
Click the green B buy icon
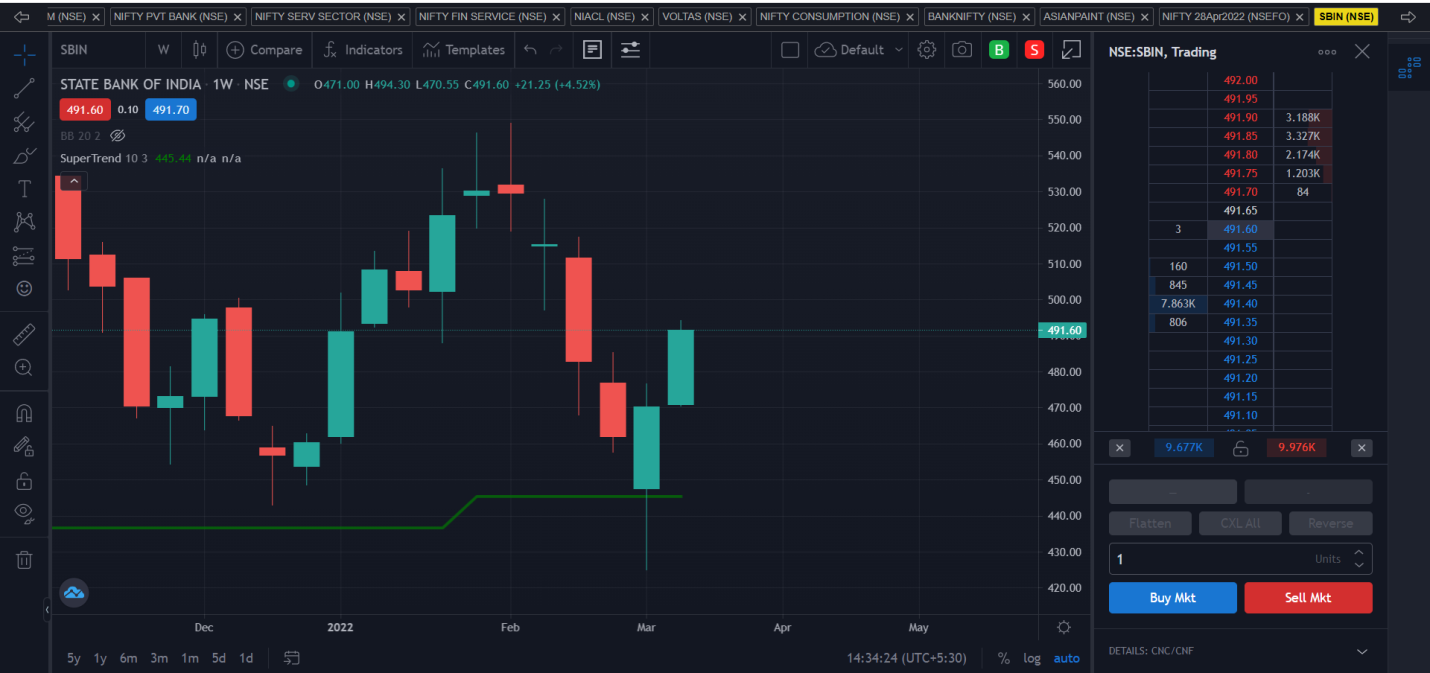[999, 50]
